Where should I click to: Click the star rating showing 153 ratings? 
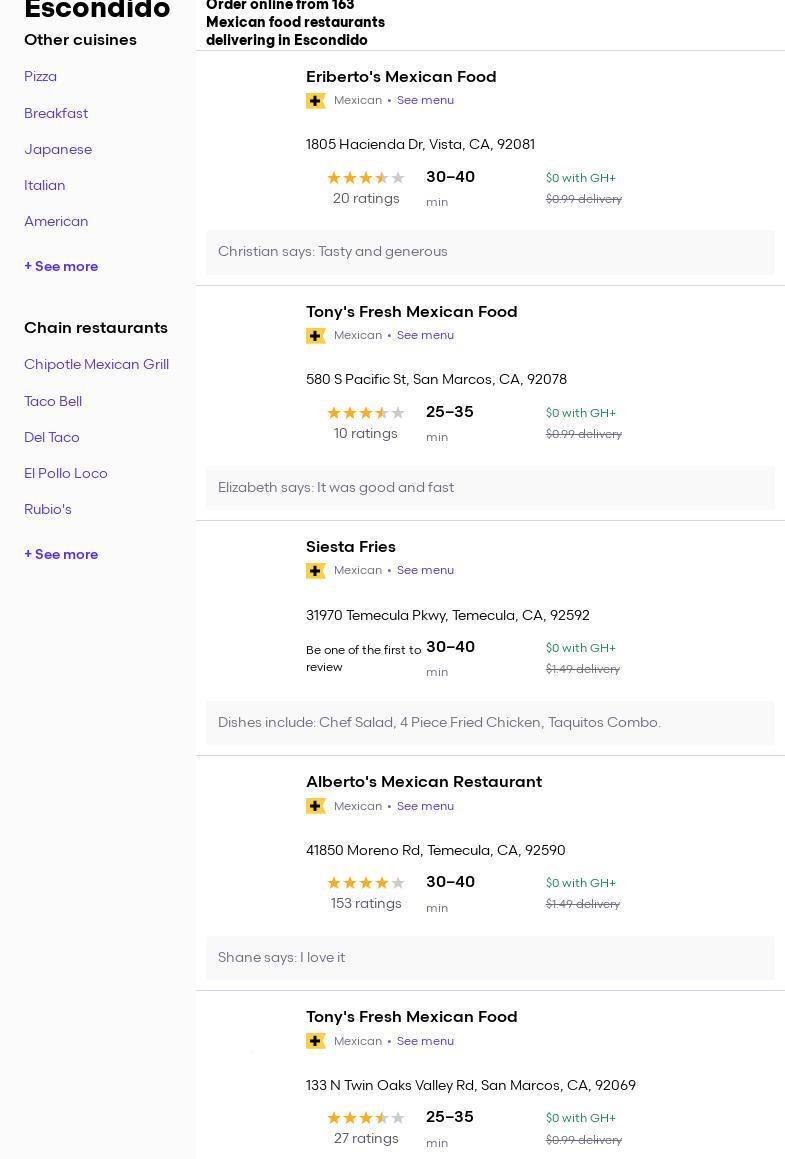366,883
